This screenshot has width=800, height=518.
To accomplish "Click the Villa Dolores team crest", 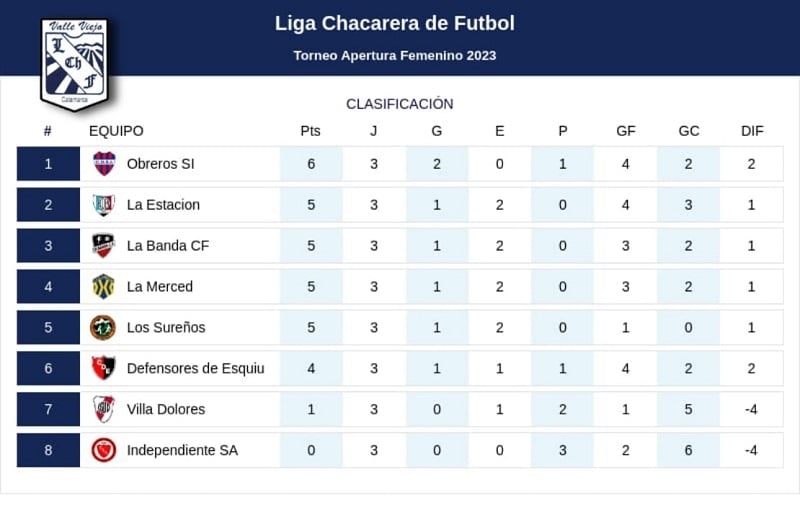I will coord(103,409).
